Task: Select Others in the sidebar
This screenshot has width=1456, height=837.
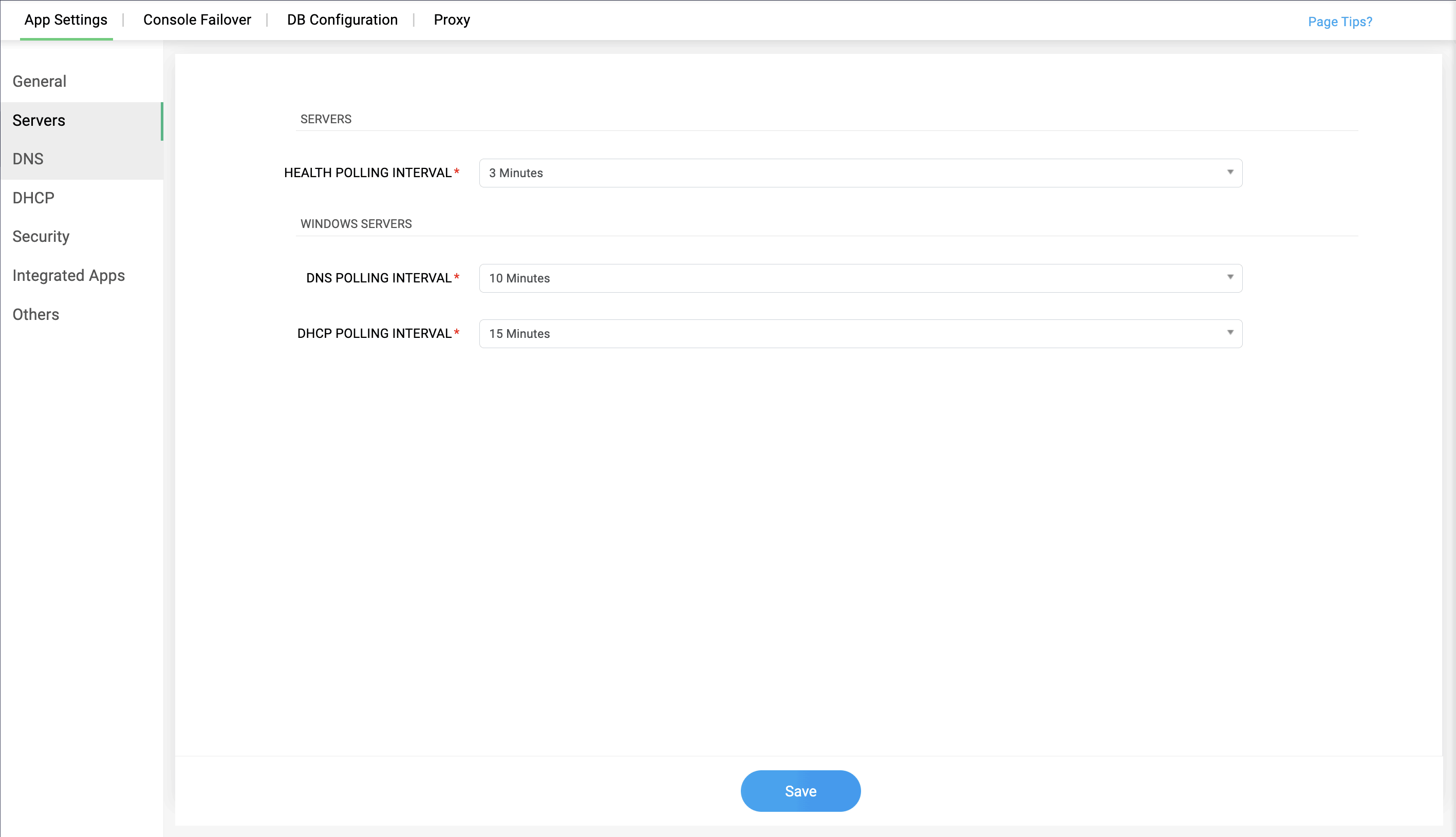Action: coord(35,314)
